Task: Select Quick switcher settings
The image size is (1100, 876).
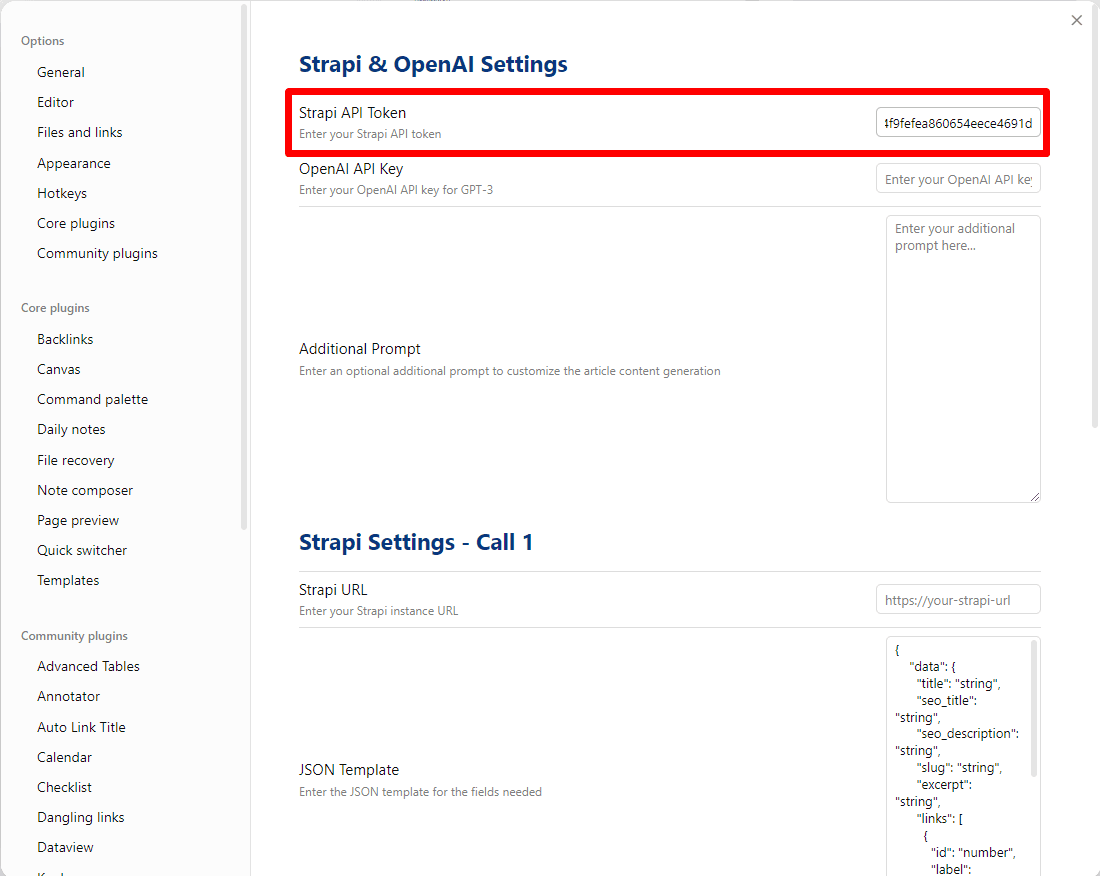Action: pos(81,551)
